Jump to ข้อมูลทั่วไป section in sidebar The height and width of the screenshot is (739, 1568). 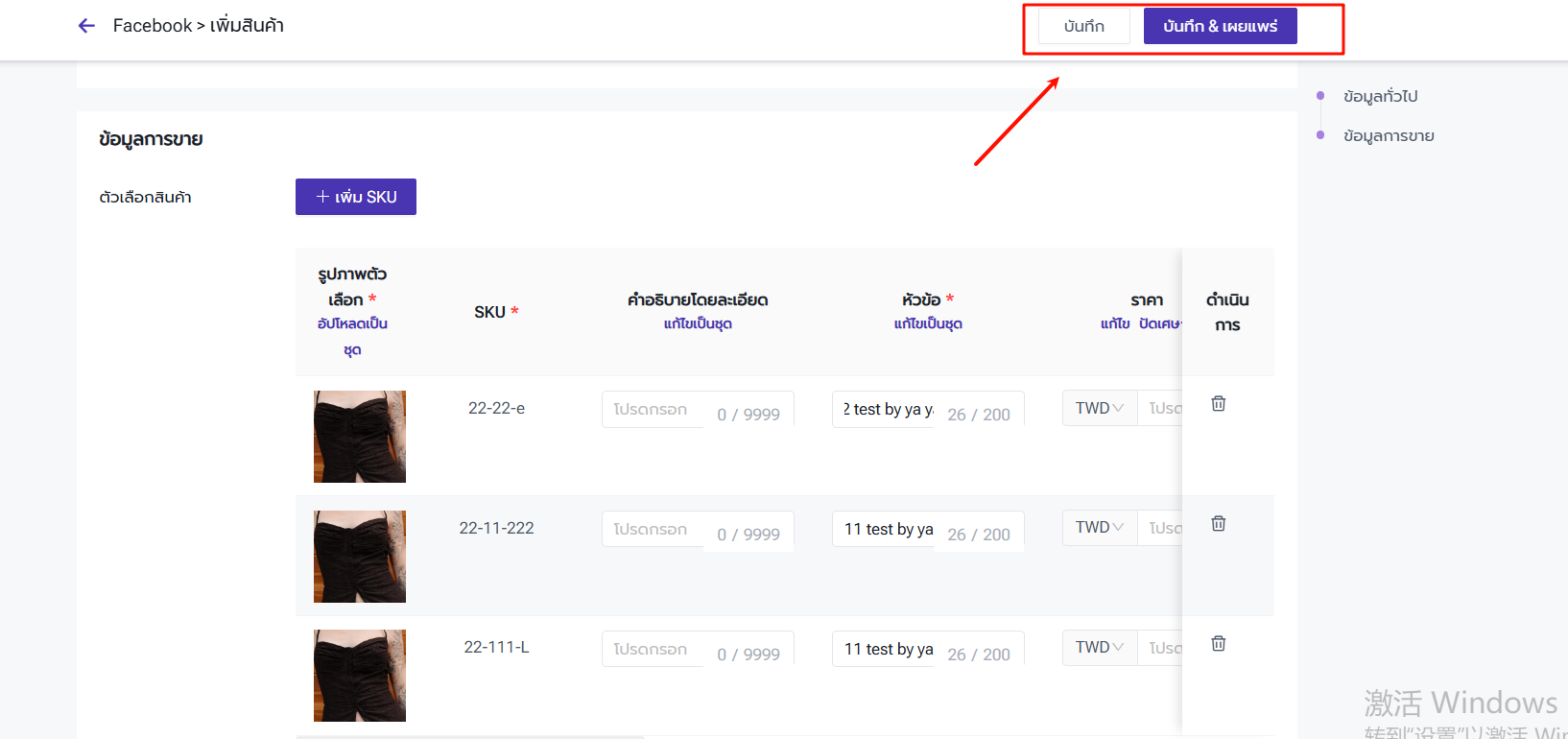point(1380,96)
